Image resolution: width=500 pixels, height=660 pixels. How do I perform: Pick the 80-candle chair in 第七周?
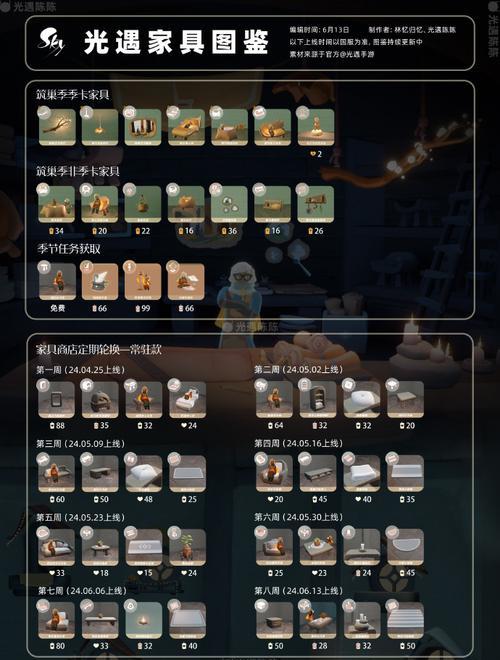(x=57, y=620)
